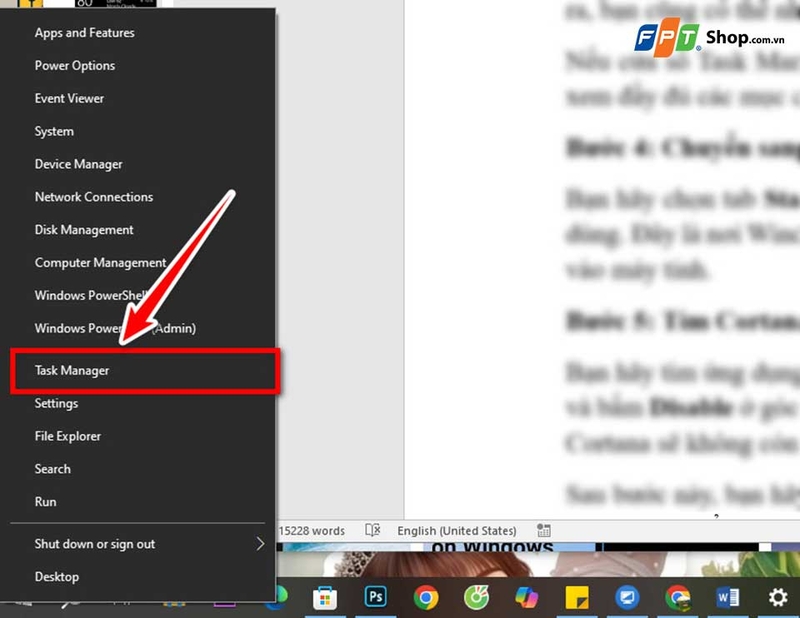Open Apps and Features

(x=138, y=33)
